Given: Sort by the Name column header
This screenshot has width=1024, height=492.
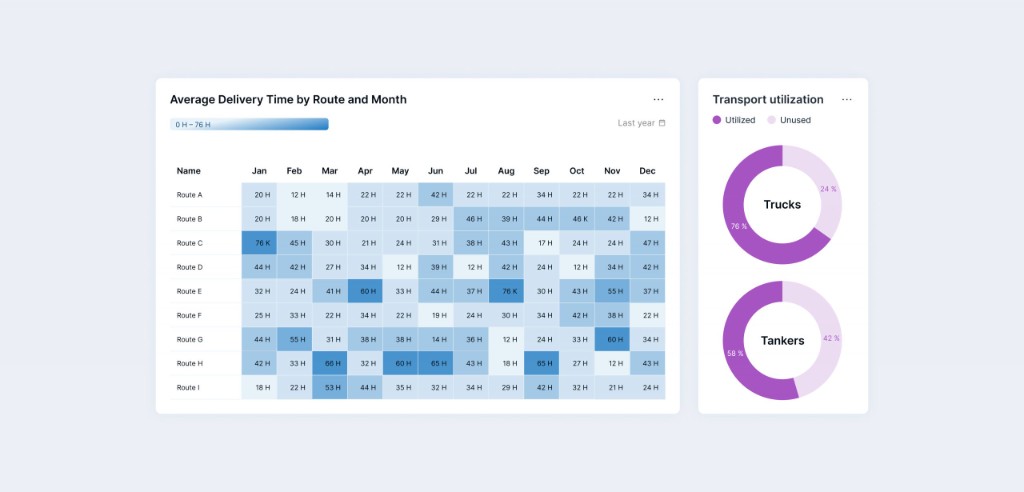Looking at the screenshot, I should point(189,171).
